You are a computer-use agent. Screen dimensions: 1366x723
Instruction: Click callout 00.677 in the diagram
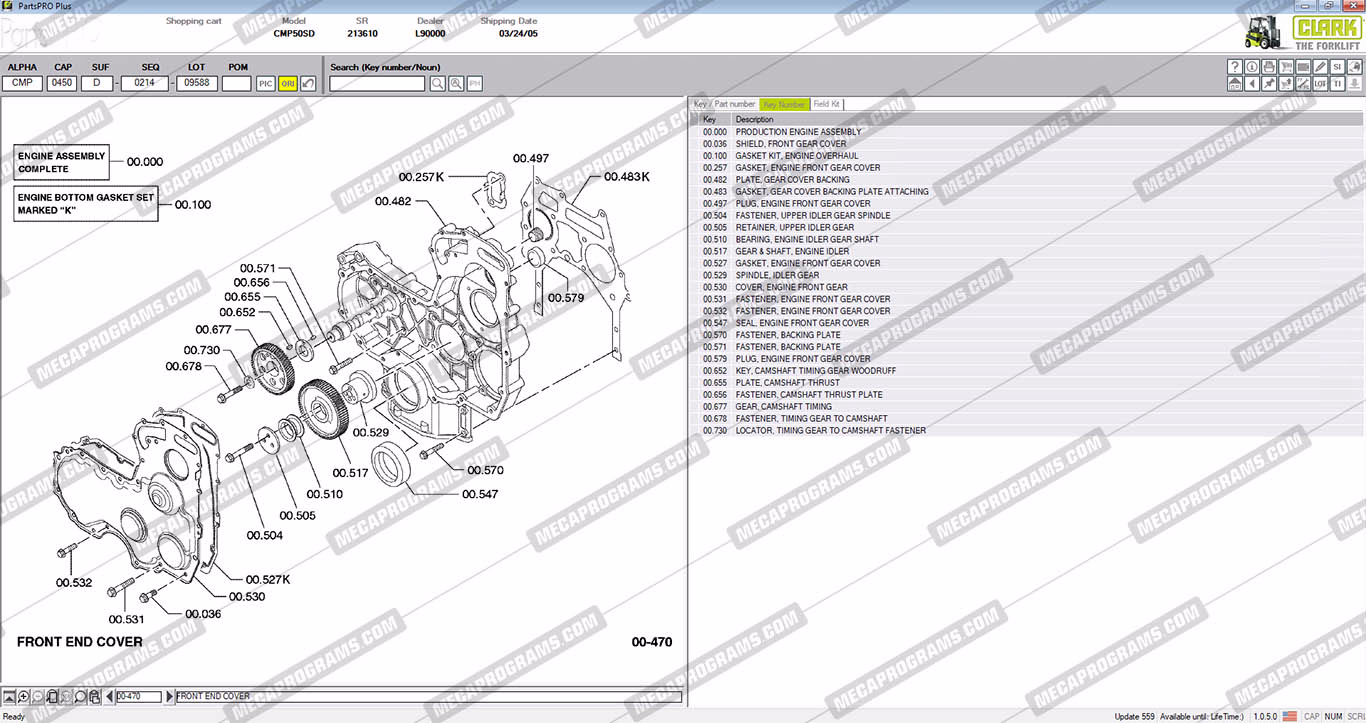point(214,330)
